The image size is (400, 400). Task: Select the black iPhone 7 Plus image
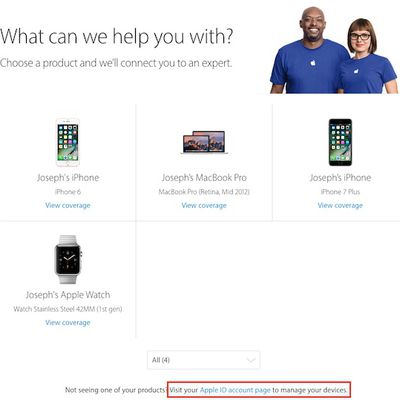[340, 142]
